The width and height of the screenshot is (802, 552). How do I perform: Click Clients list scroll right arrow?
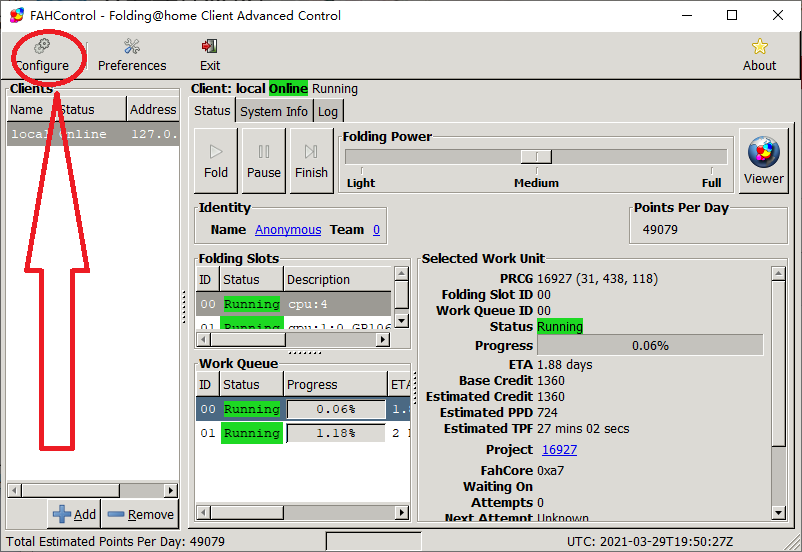coord(171,490)
